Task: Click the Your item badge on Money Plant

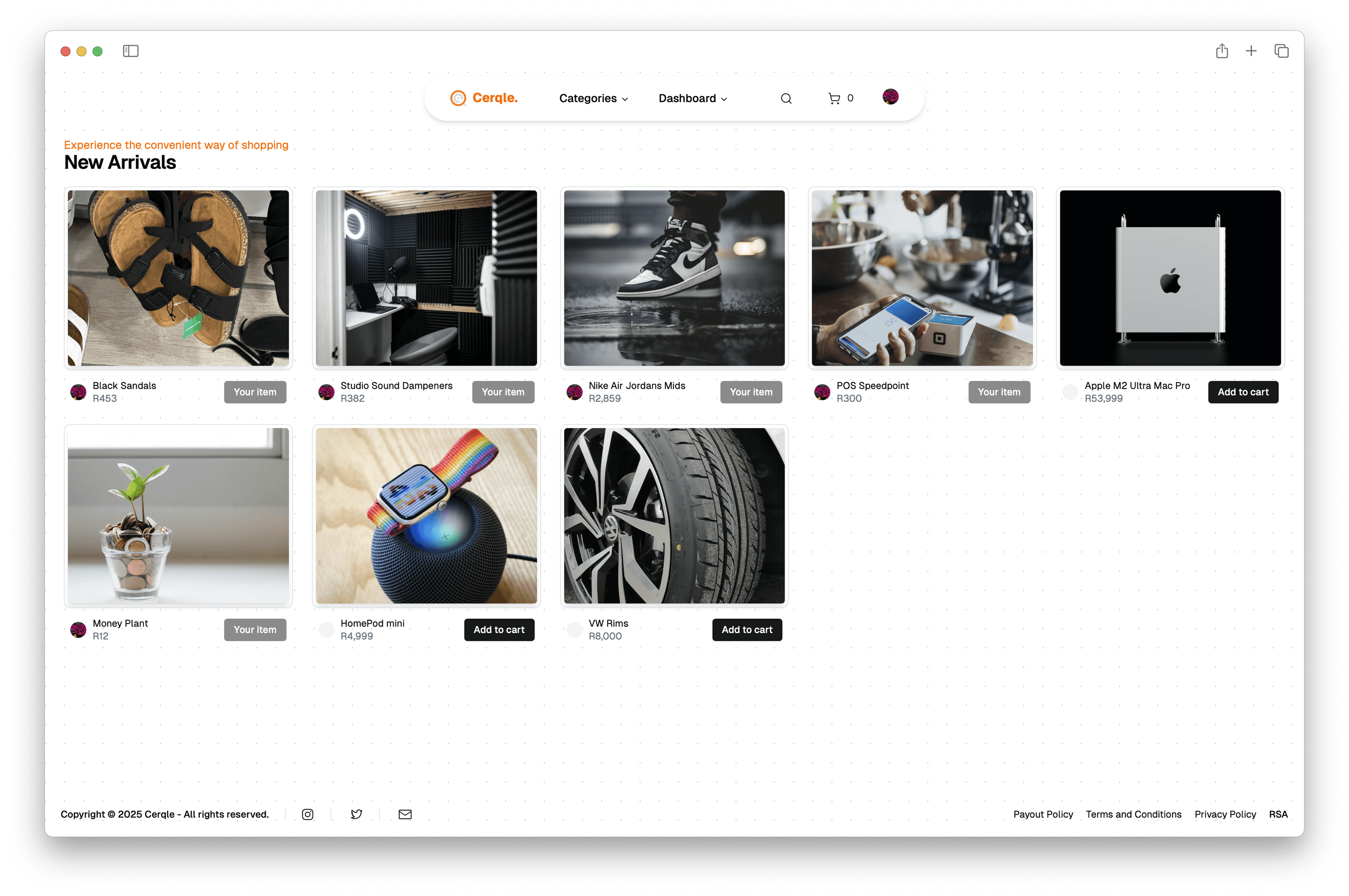Action: pyautogui.click(x=255, y=630)
